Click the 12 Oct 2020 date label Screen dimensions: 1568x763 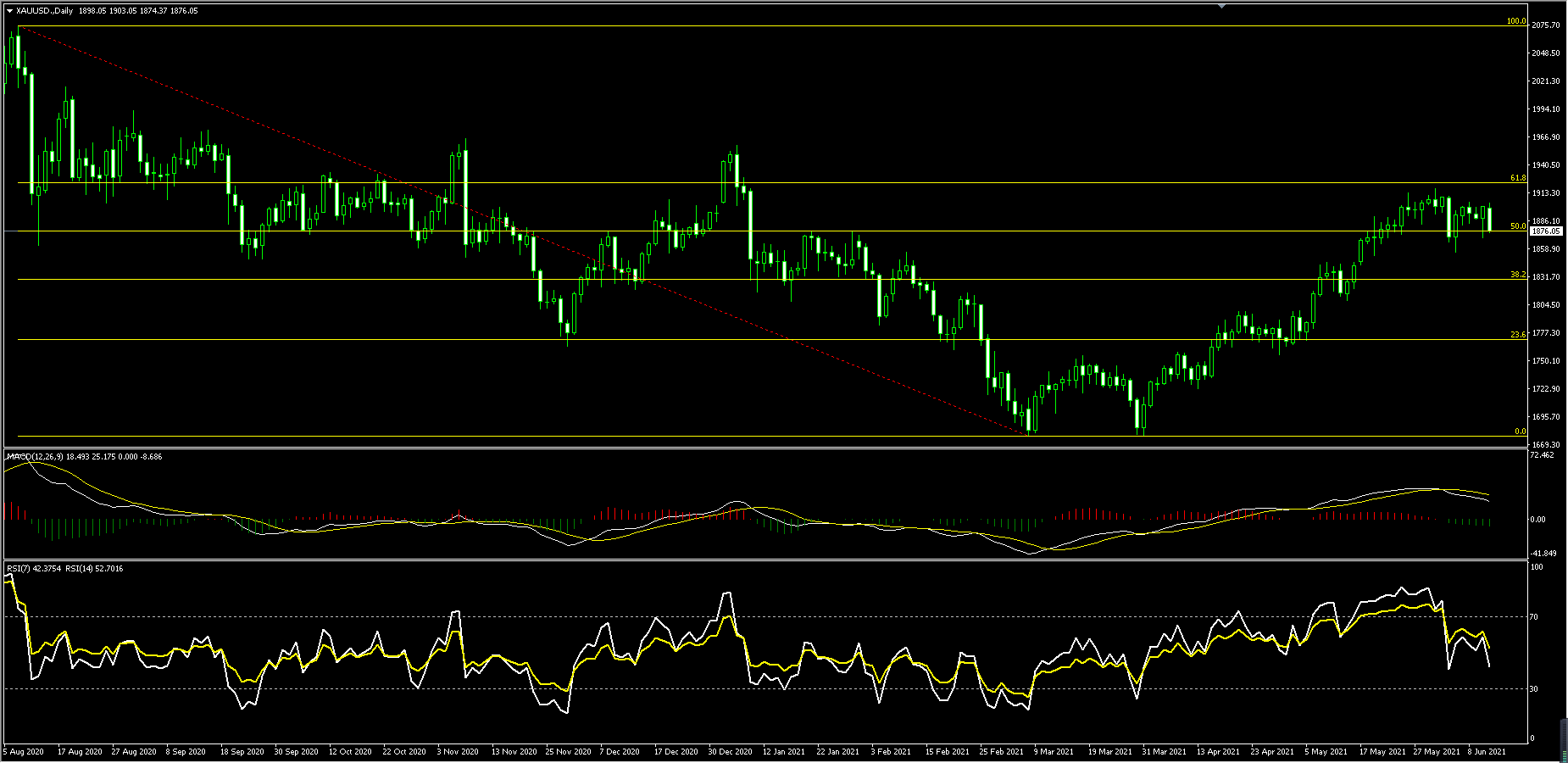(350, 752)
